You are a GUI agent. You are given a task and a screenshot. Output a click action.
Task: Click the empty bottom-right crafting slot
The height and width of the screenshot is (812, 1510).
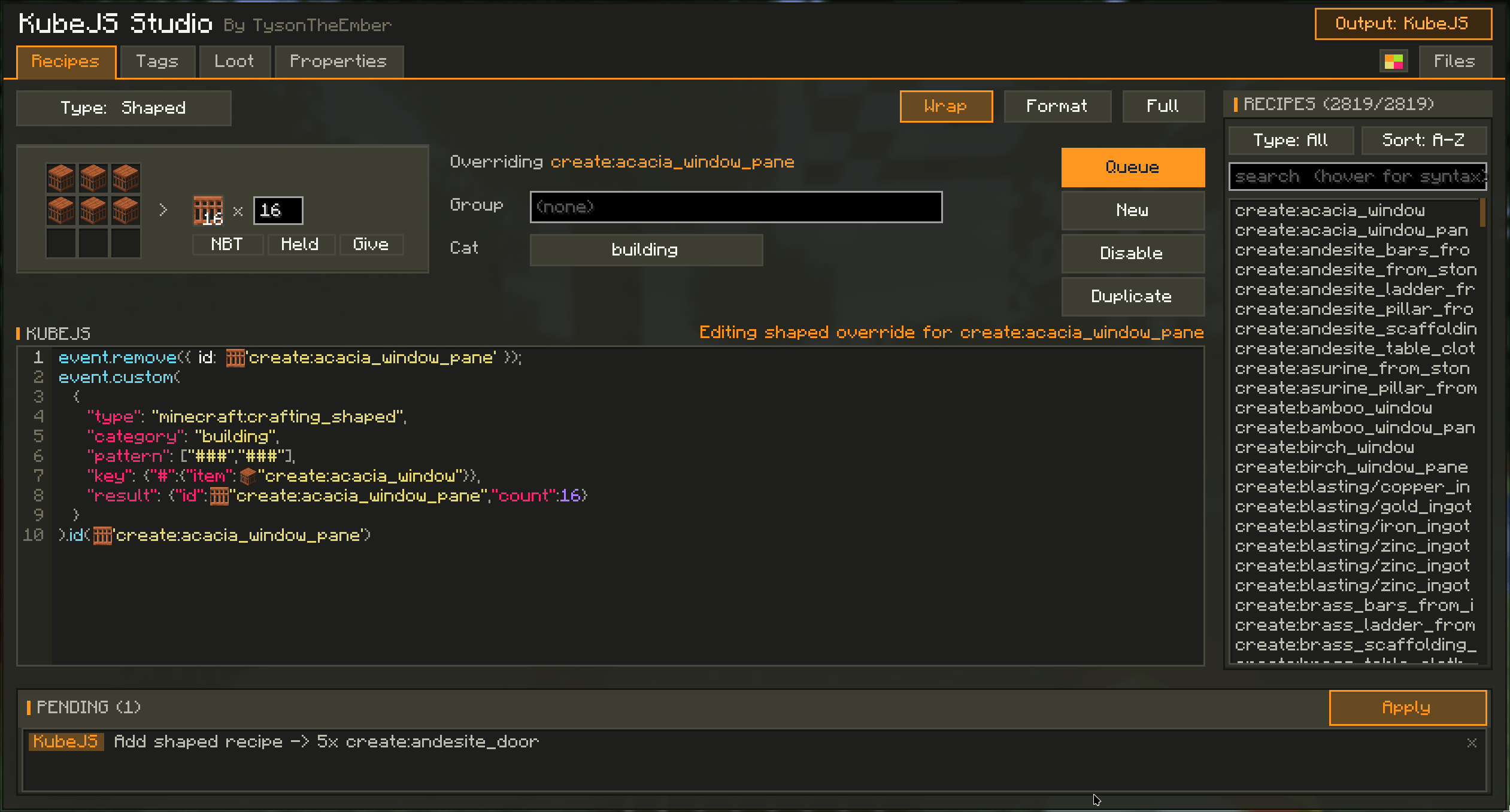[126, 243]
